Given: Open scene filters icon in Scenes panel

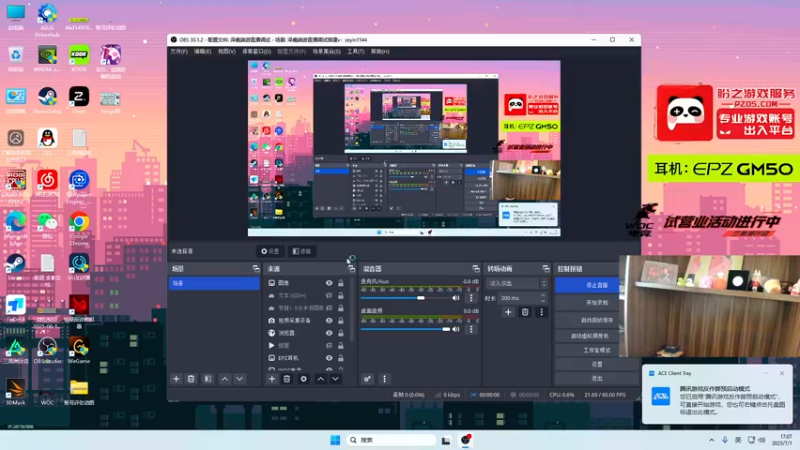Looking at the screenshot, I should (x=208, y=379).
